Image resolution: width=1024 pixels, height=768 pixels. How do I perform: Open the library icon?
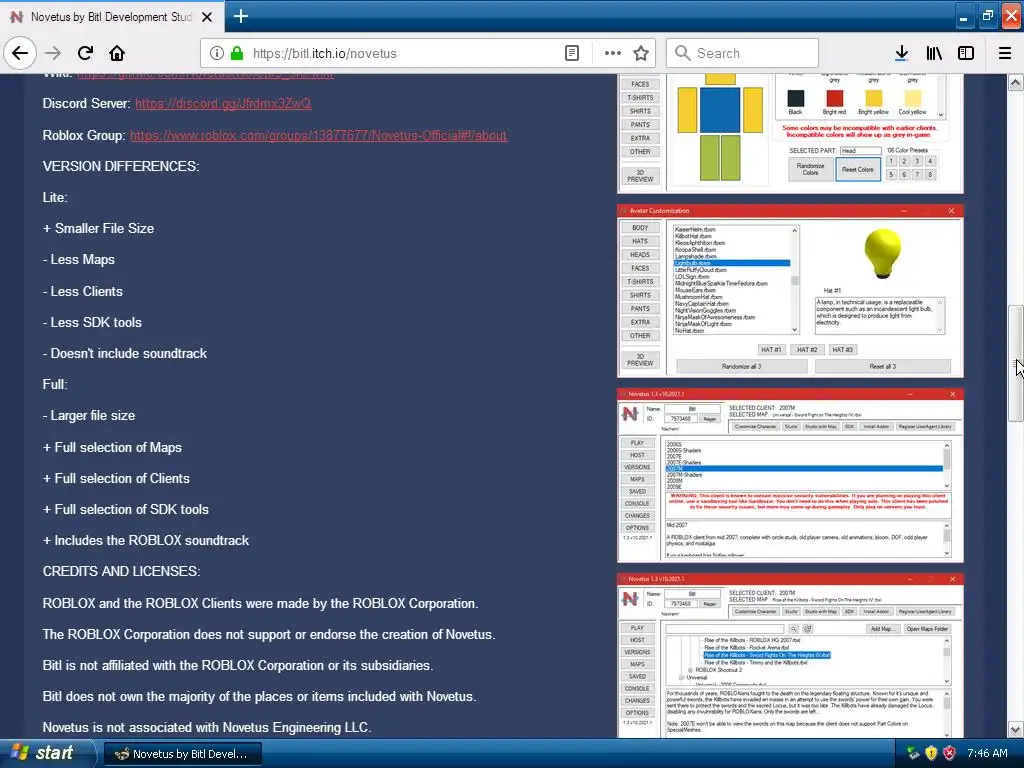[x=934, y=54]
